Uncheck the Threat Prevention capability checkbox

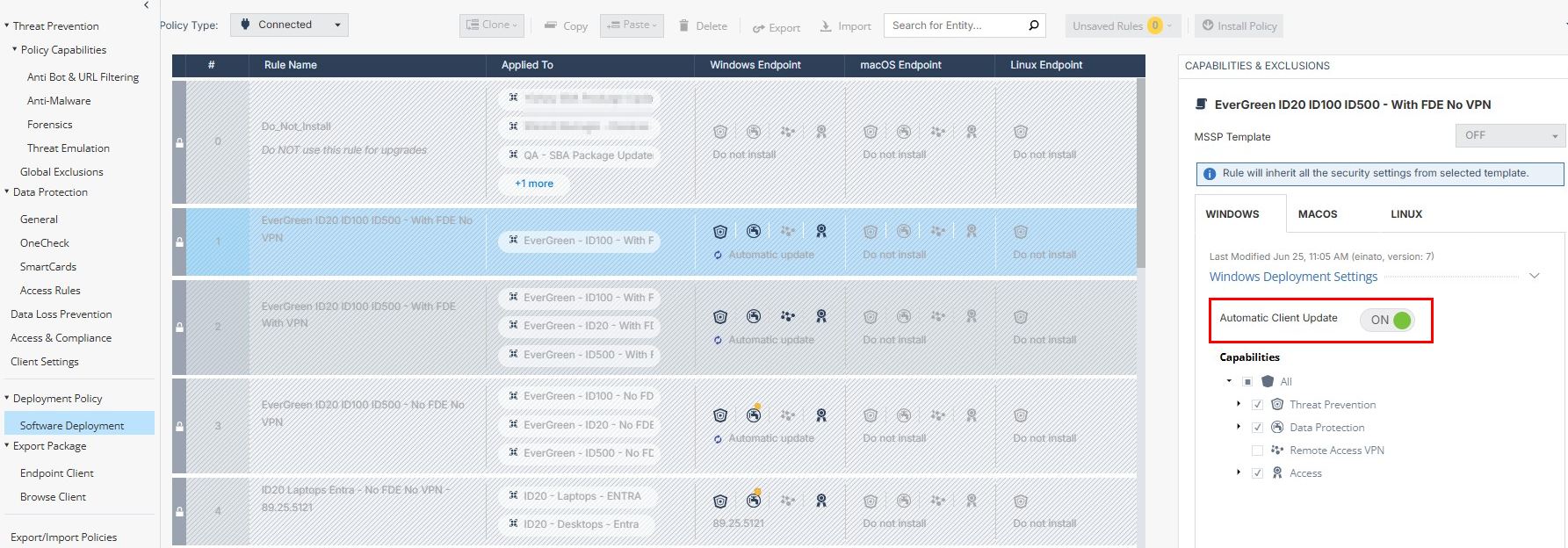pos(1257,405)
